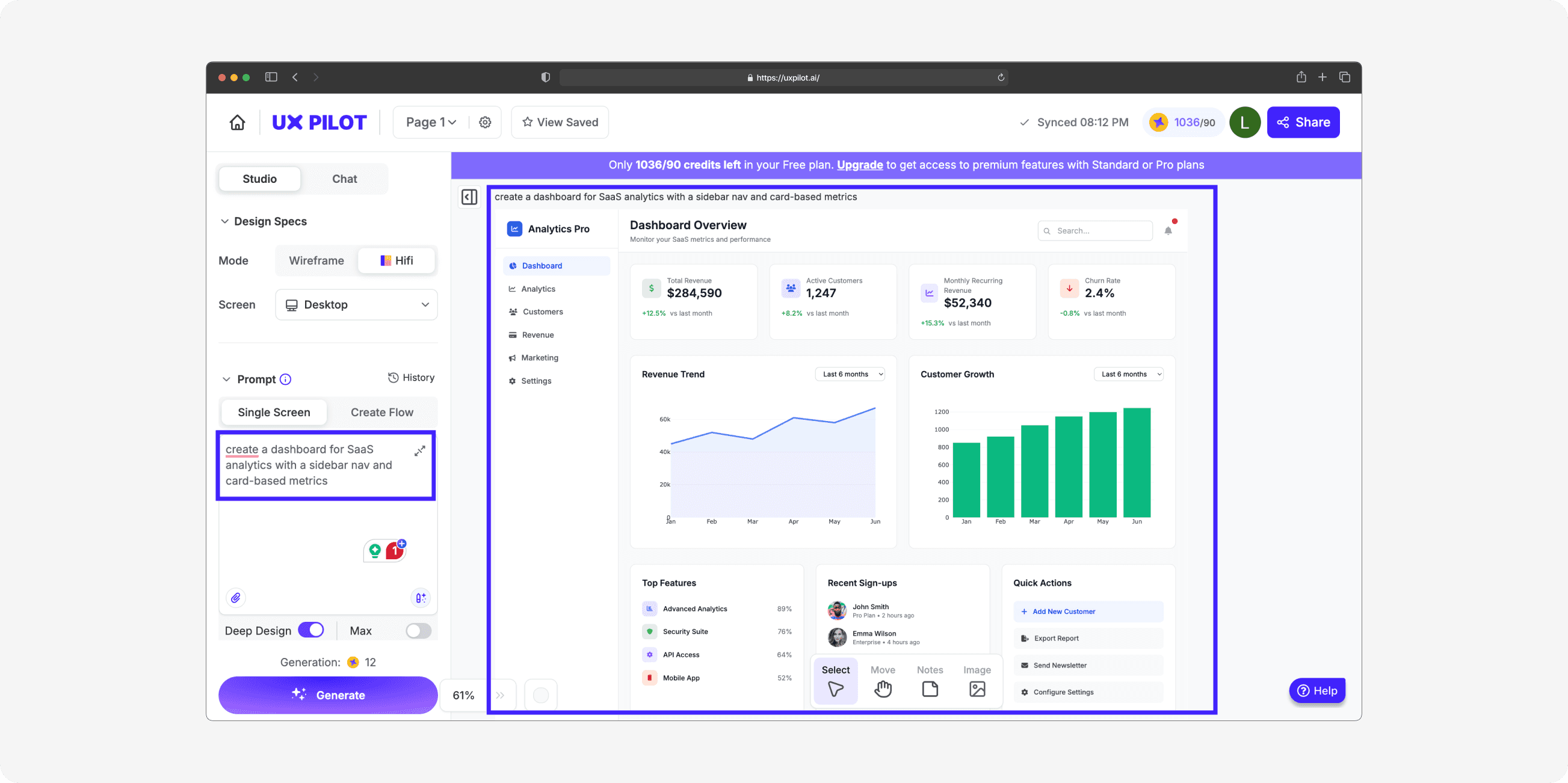The image size is (1568, 783).
Task: Open the Page 1 dropdown
Action: coord(431,122)
